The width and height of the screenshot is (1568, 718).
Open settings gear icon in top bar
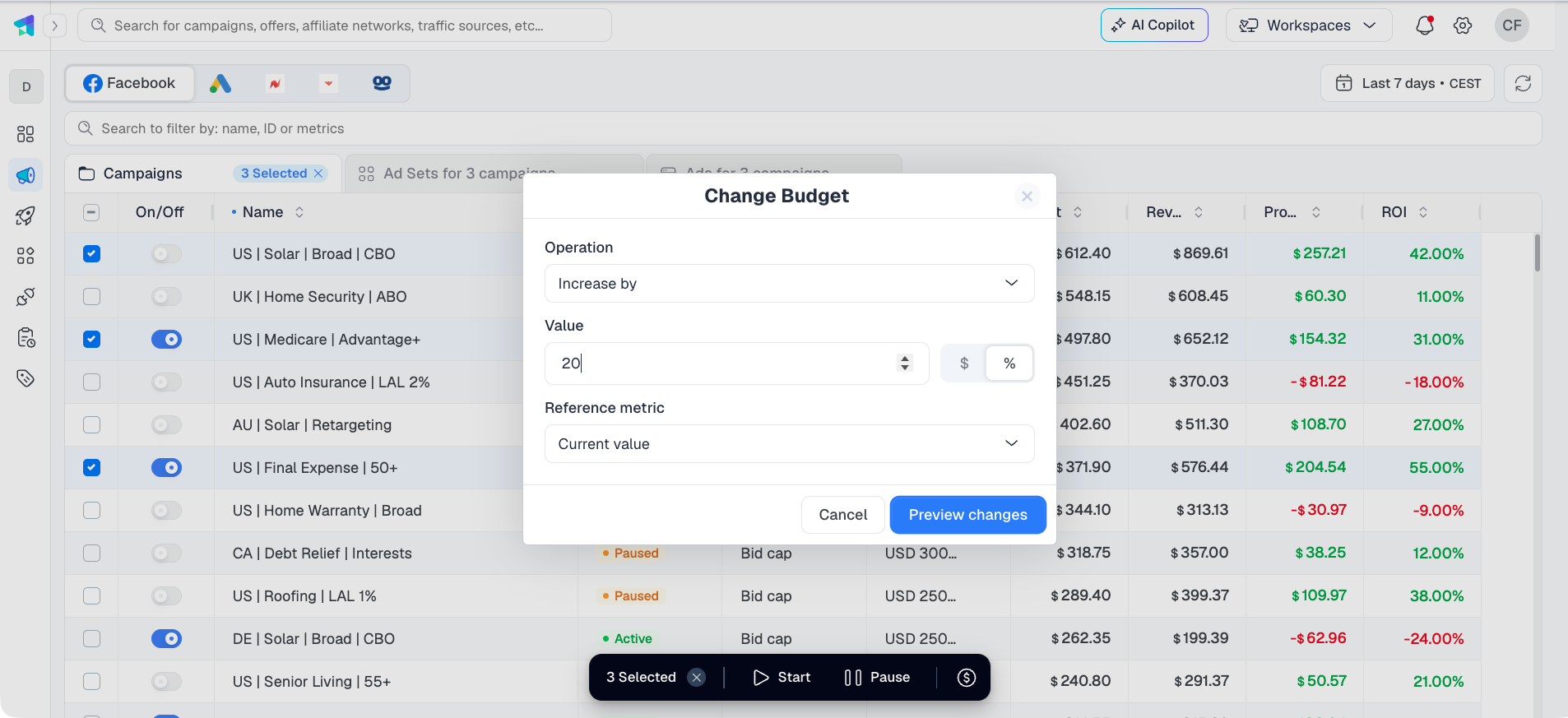coord(1463,25)
